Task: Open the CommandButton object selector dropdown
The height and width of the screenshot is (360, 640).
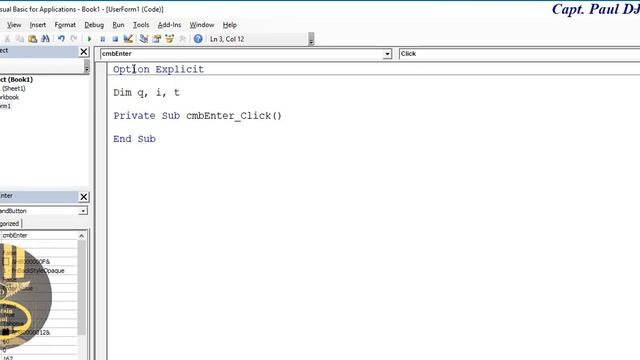Action: (83, 211)
